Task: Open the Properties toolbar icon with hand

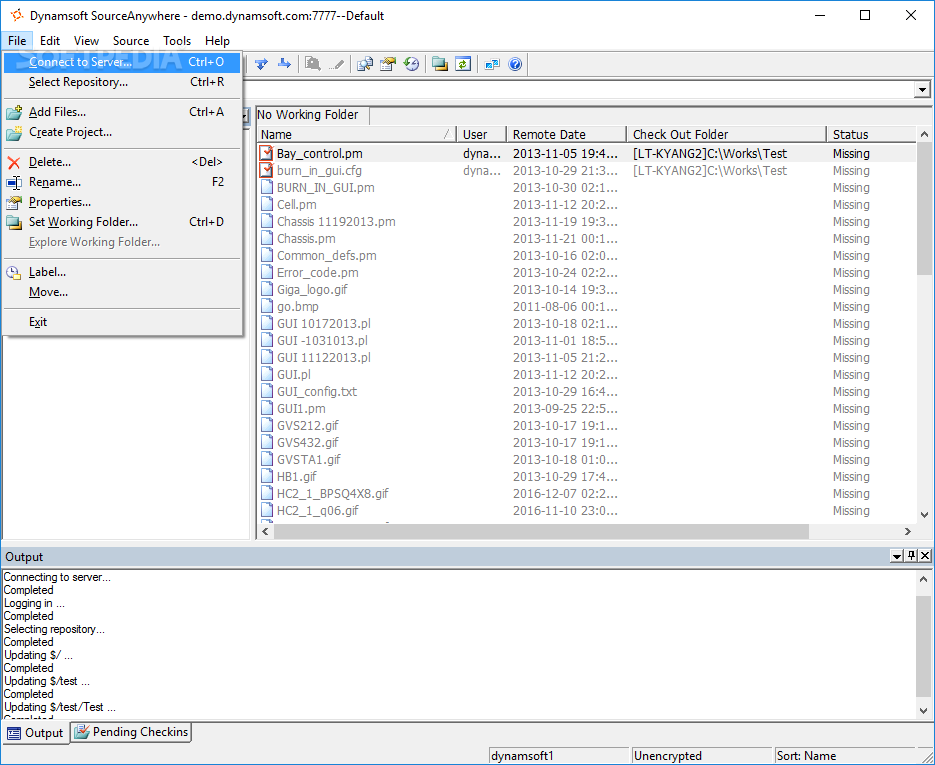Action: coord(388,64)
